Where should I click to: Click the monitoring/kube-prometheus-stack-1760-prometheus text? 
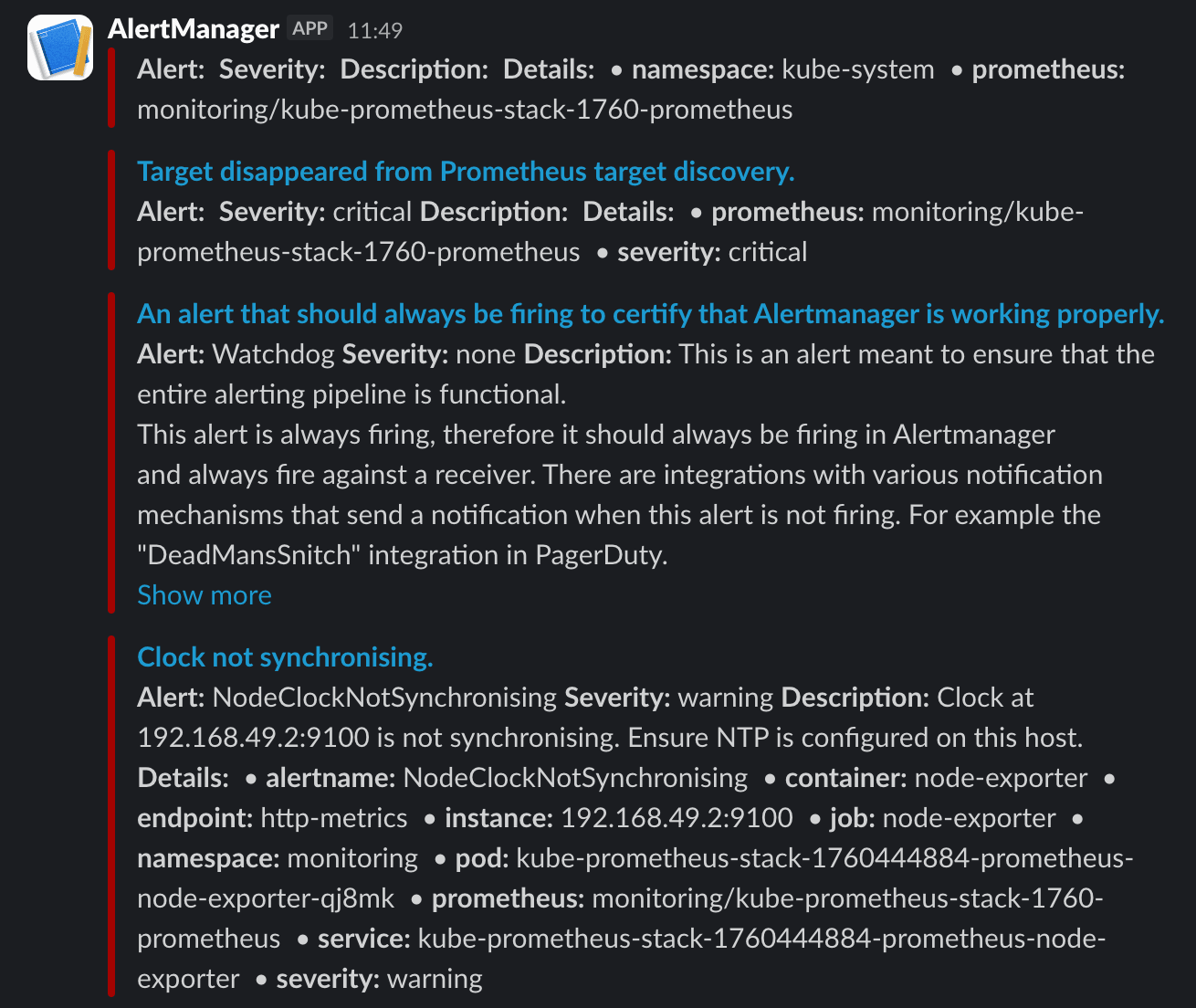[x=465, y=109]
